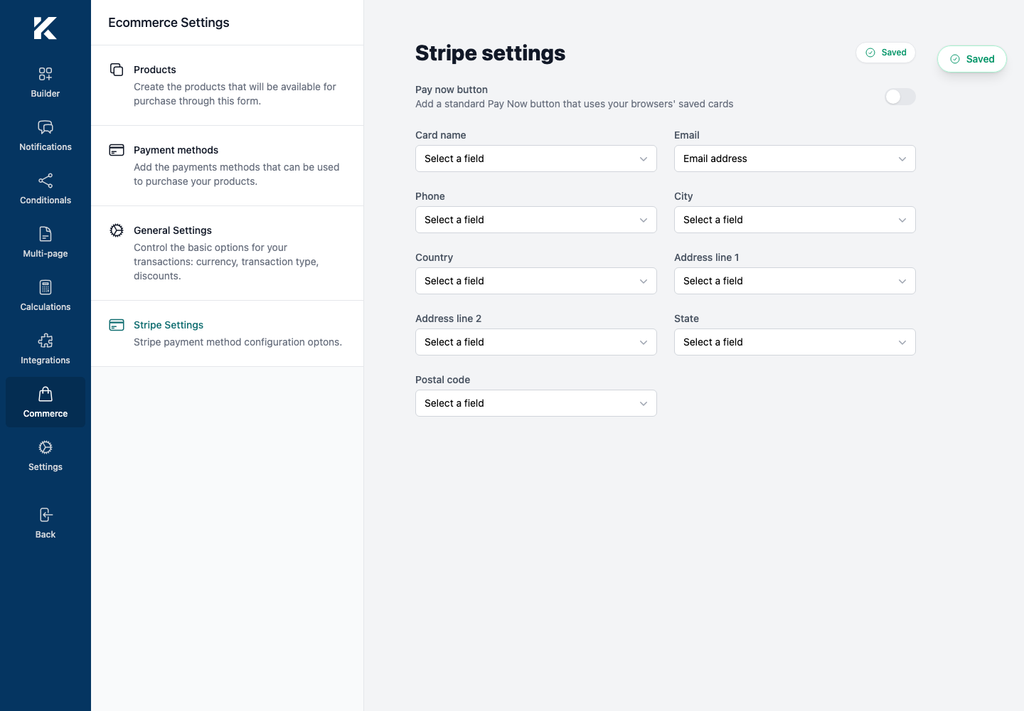Select the Multi-page document icon
Screen dimensions: 1024x711
pyautogui.click(x=45, y=234)
